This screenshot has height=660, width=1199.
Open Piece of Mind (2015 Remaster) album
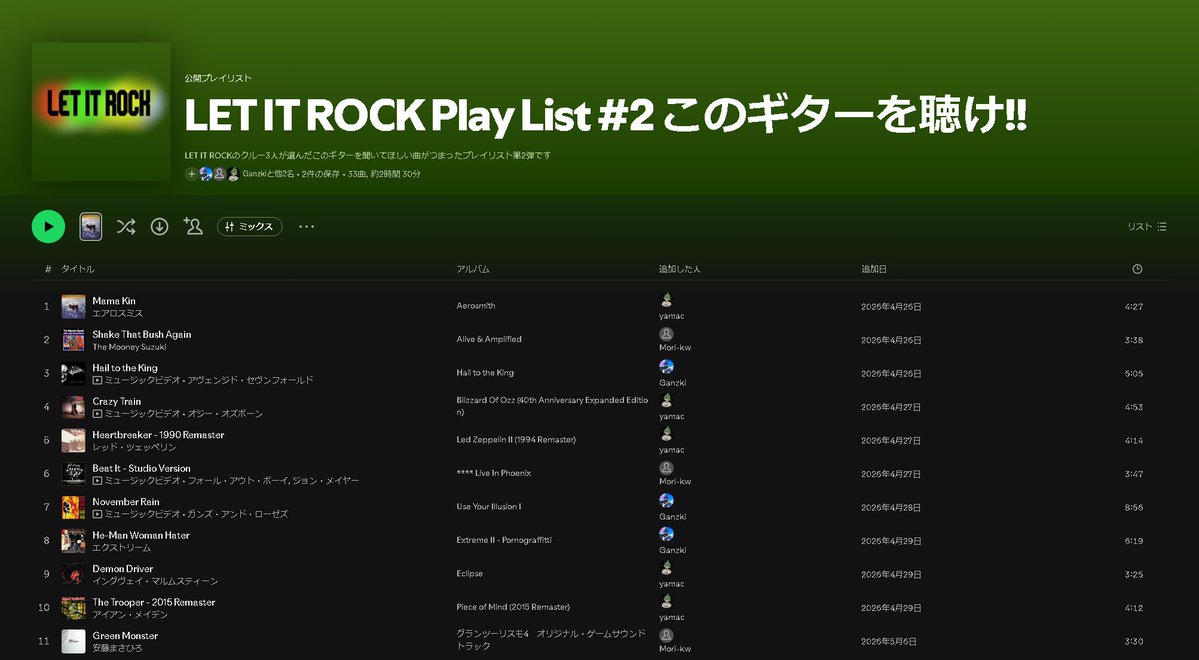tap(513, 607)
